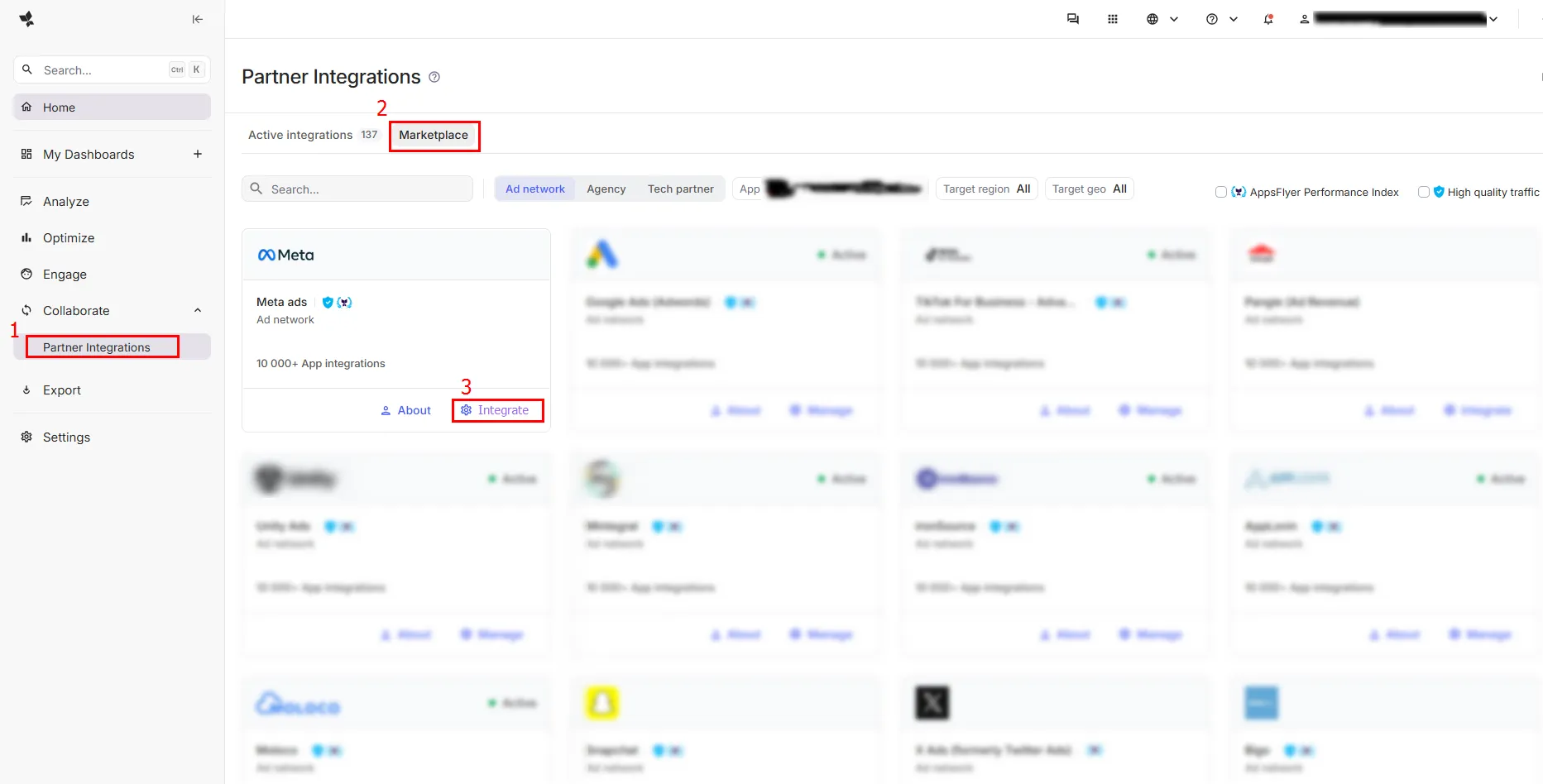The image size is (1543, 784).
Task: Click the 137 active integrations count
Action: [x=369, y=135]
